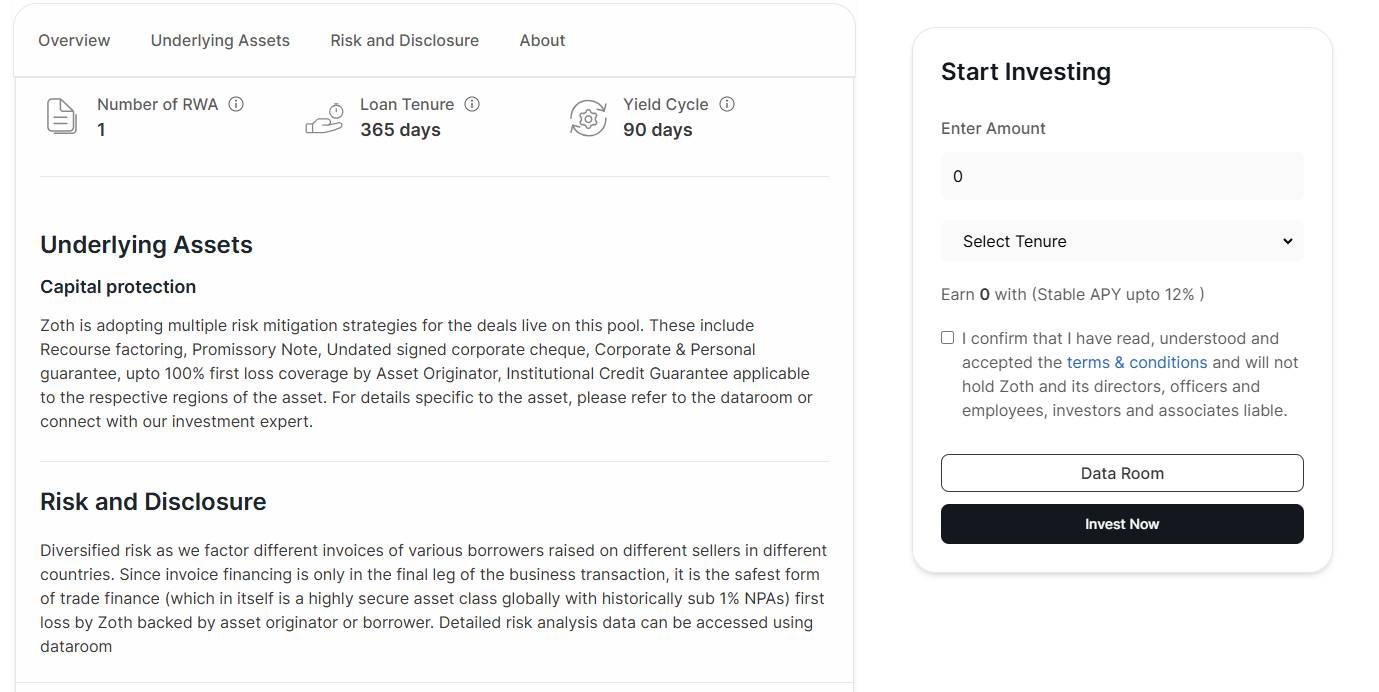Show info icon beside Loan Tenure
The width and height of the screenshot is (1379, 692).
472,104
